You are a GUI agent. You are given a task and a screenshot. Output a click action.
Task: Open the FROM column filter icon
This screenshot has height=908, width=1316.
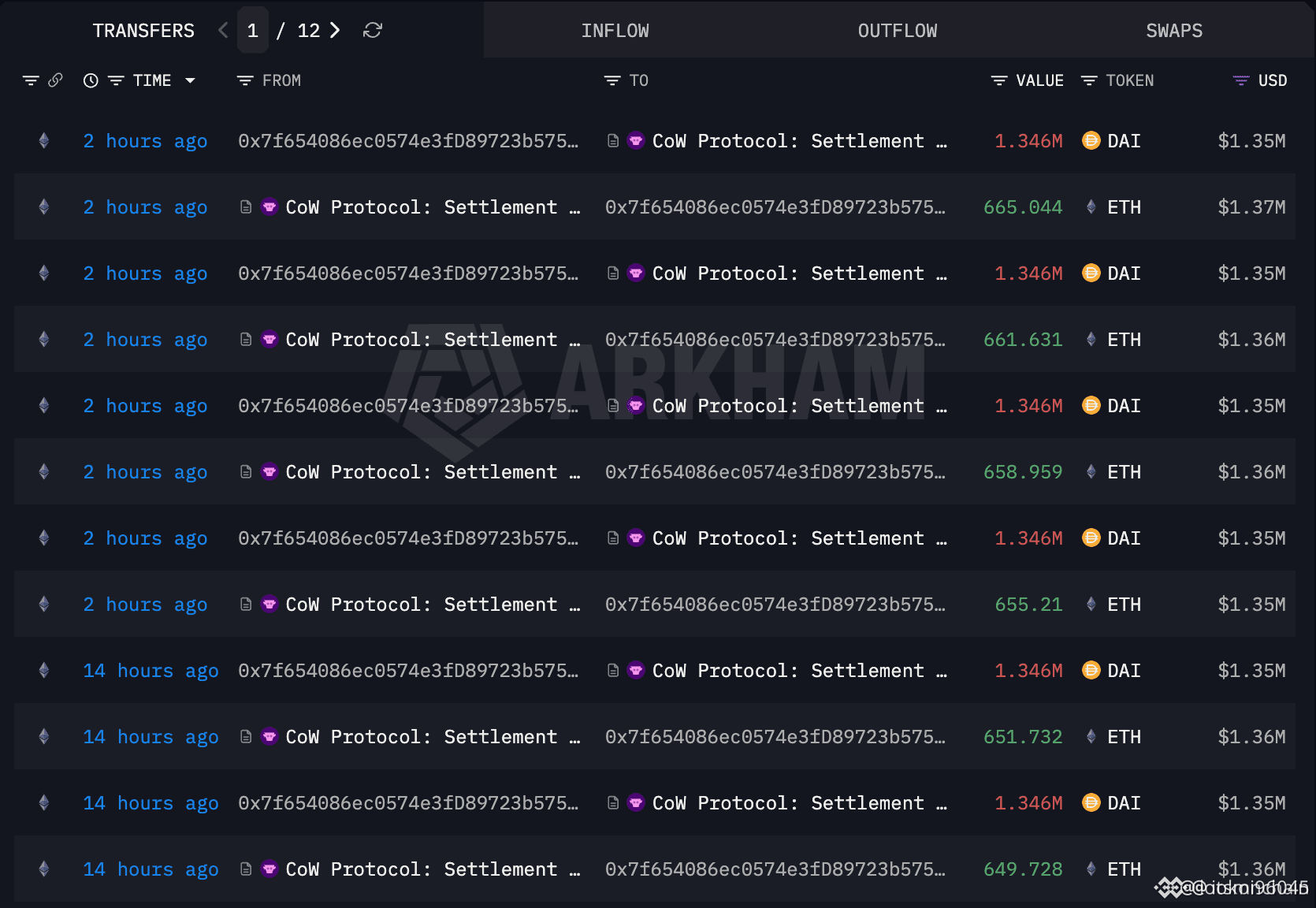pyautogui.click(x=245, y=80)
